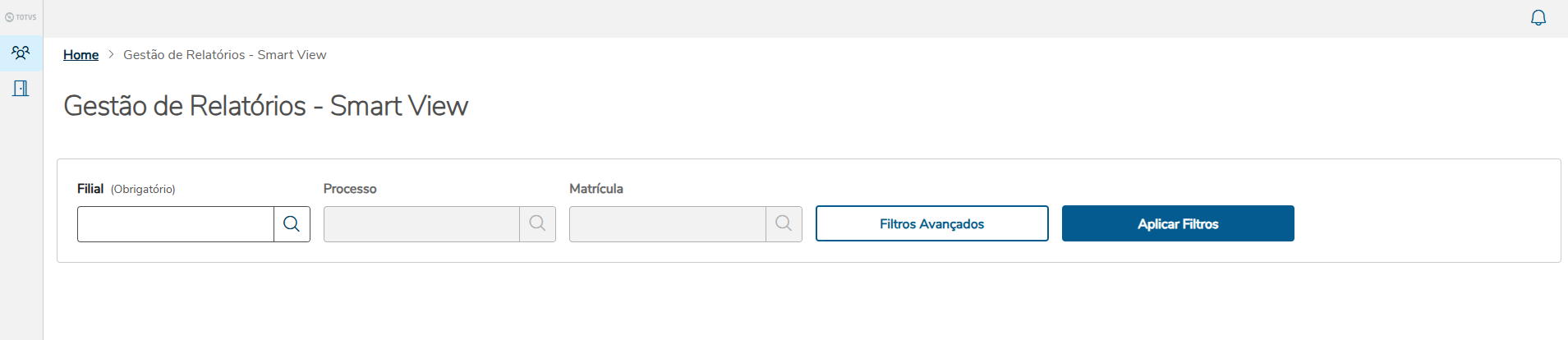This screenshot has width=1568, height=340.
Task: Focus the Filial input field
Action: point(175,224)
